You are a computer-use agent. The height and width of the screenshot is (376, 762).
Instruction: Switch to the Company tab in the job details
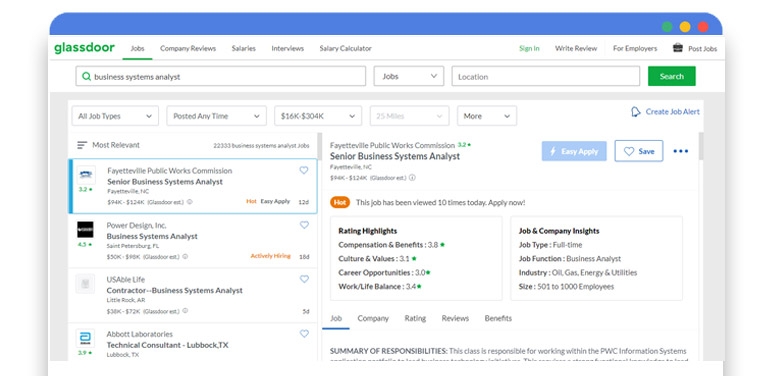373,318
